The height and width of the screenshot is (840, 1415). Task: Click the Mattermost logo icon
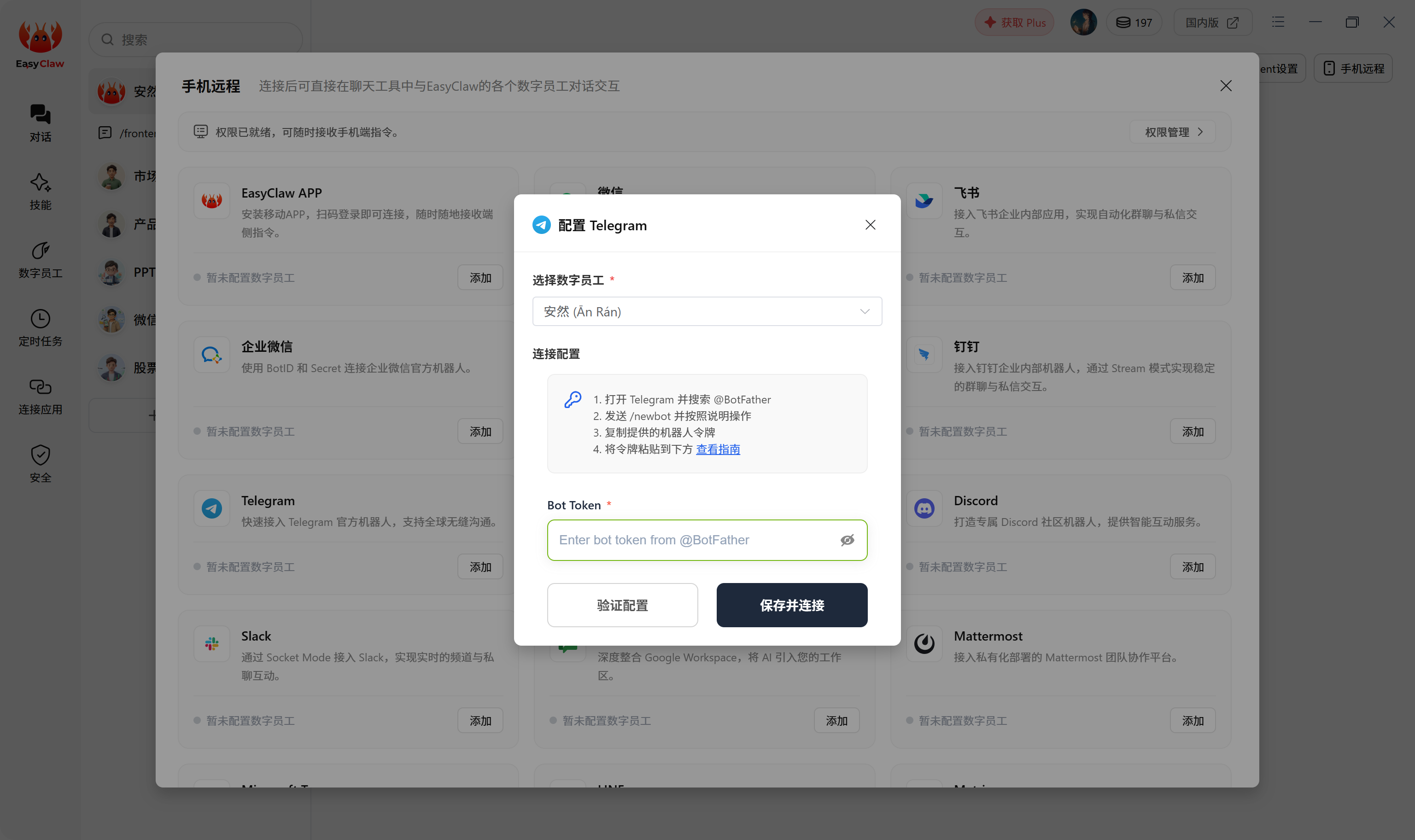pos(924,643)
